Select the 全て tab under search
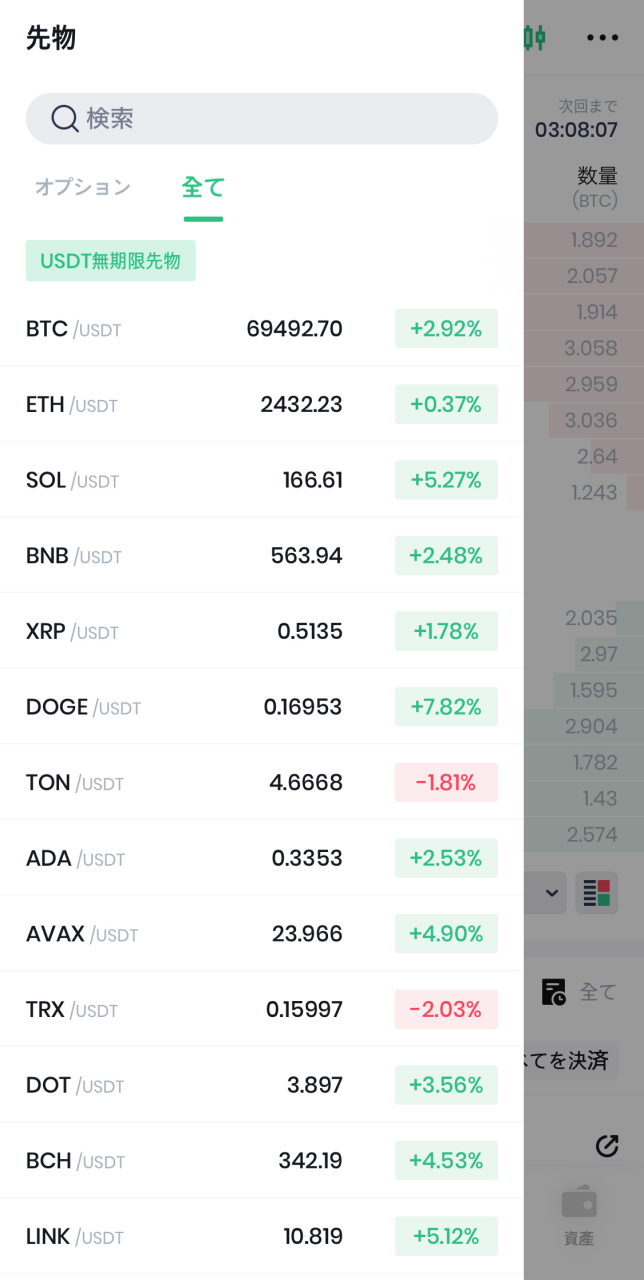 pyautogui.click(x=203, y=187)
